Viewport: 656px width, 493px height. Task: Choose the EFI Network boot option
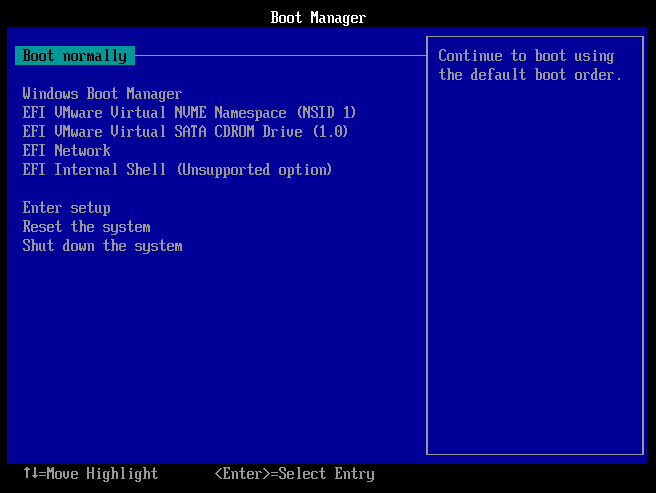click(x=67, y=151)
